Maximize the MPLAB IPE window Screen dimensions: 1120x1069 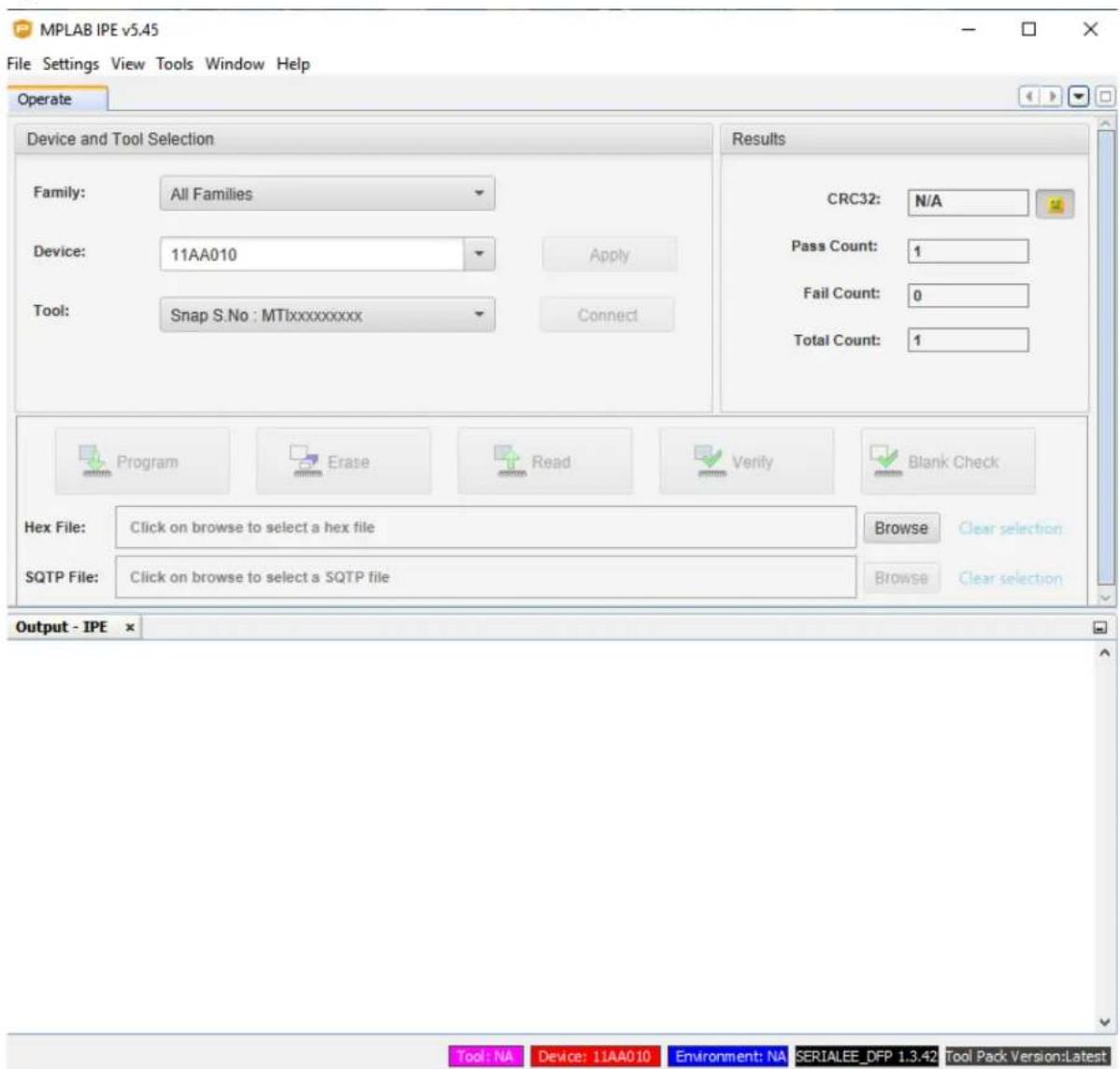point(1028,29)
